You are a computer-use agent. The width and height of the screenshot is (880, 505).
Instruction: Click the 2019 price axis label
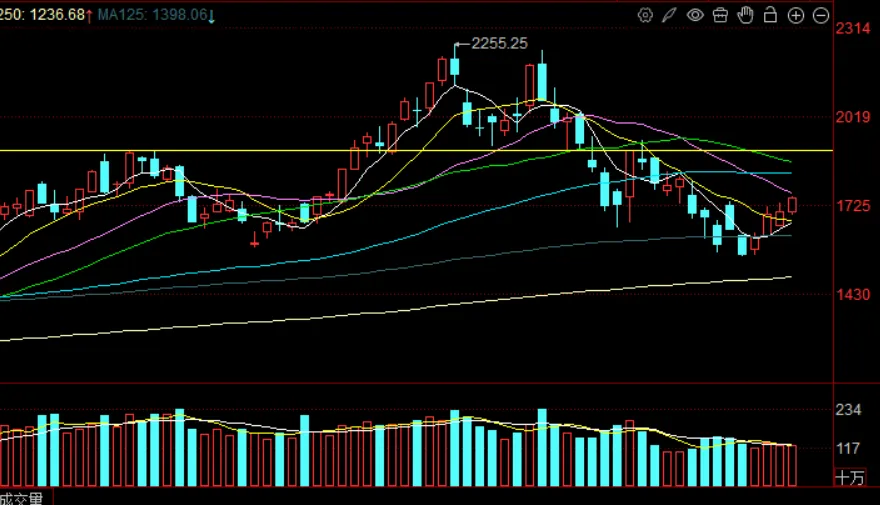pyautogui.click(x=852, y=117)
